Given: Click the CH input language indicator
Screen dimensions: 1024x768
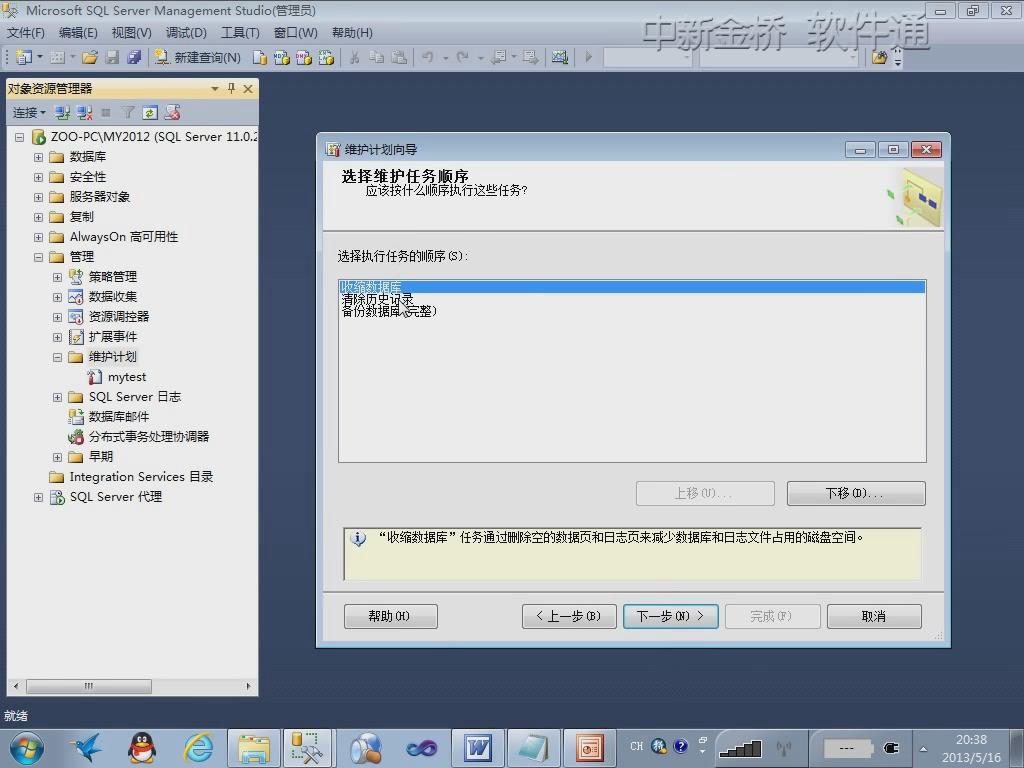Looking at the screenshot, I should coord(637,746).
